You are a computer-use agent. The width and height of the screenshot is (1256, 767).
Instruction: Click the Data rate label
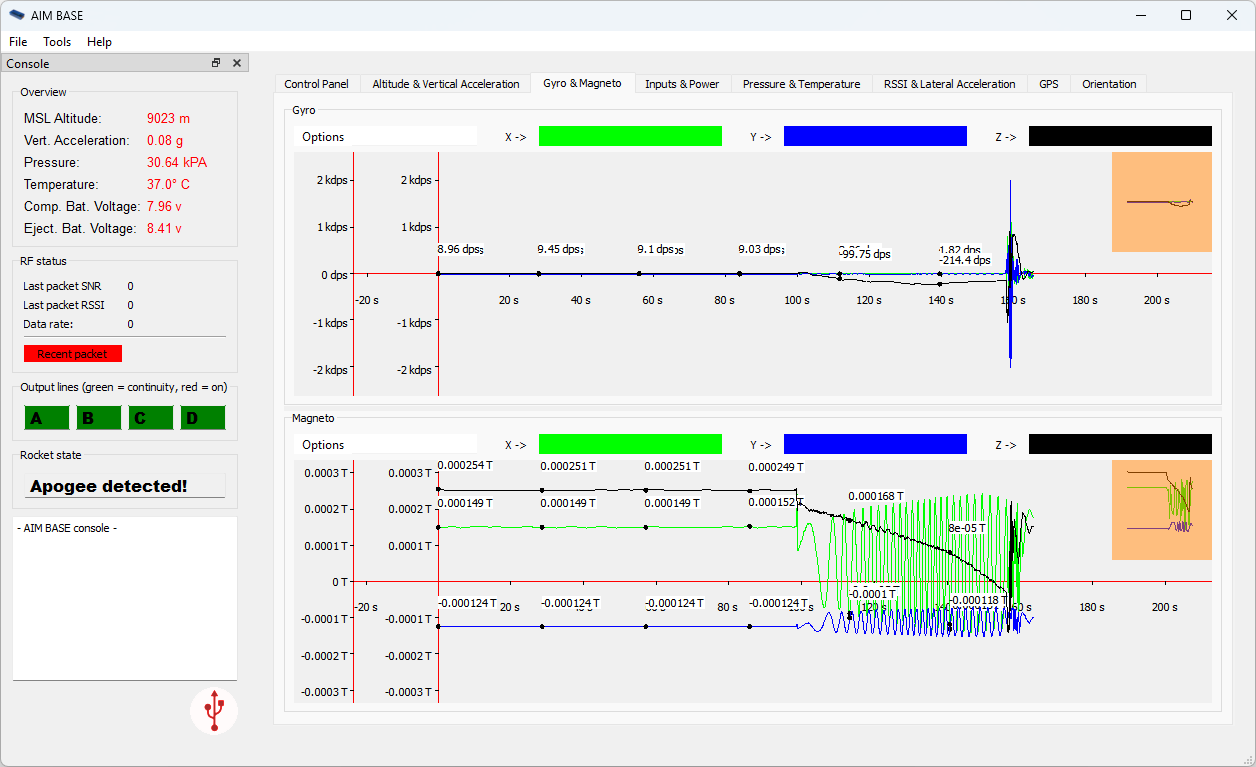(x=48, y=324)
